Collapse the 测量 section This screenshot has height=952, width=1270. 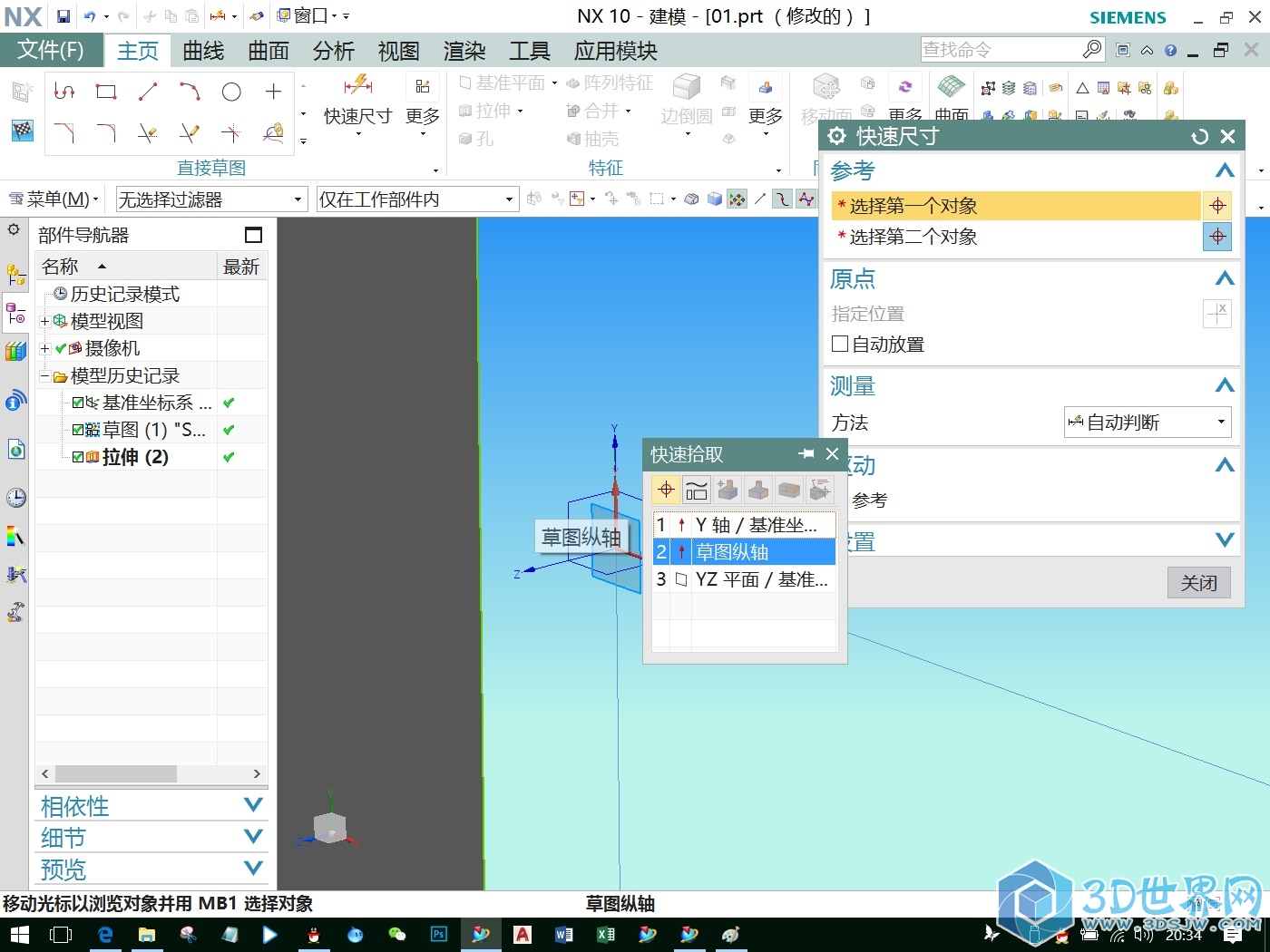click(1225, 385)
